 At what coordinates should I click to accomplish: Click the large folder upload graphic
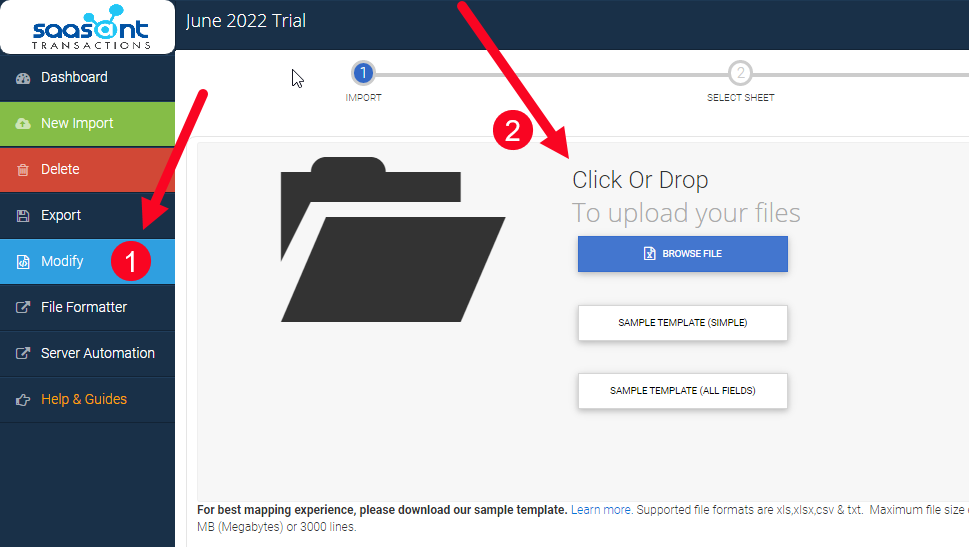coord(392,240)
